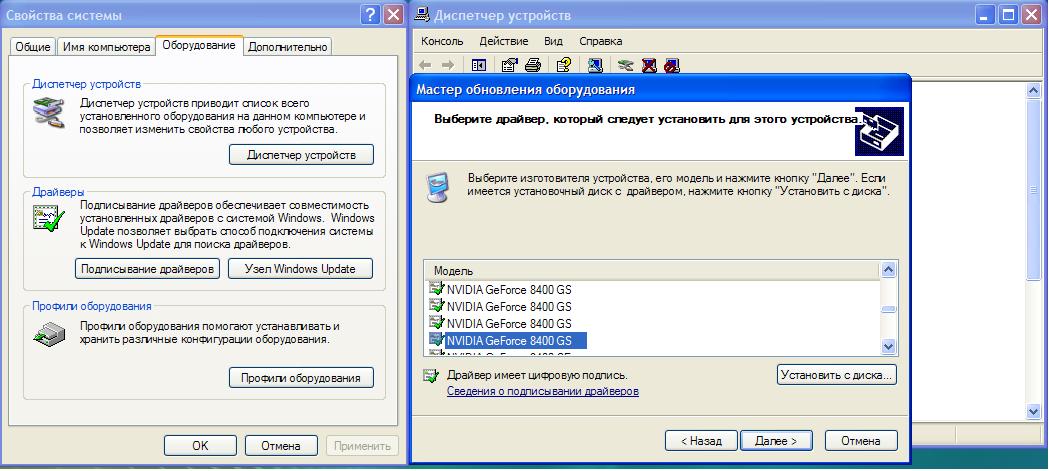The width and height of the screenshot is (1049, 471).
Task: Open the Справка menu
Action: point(601,41)
